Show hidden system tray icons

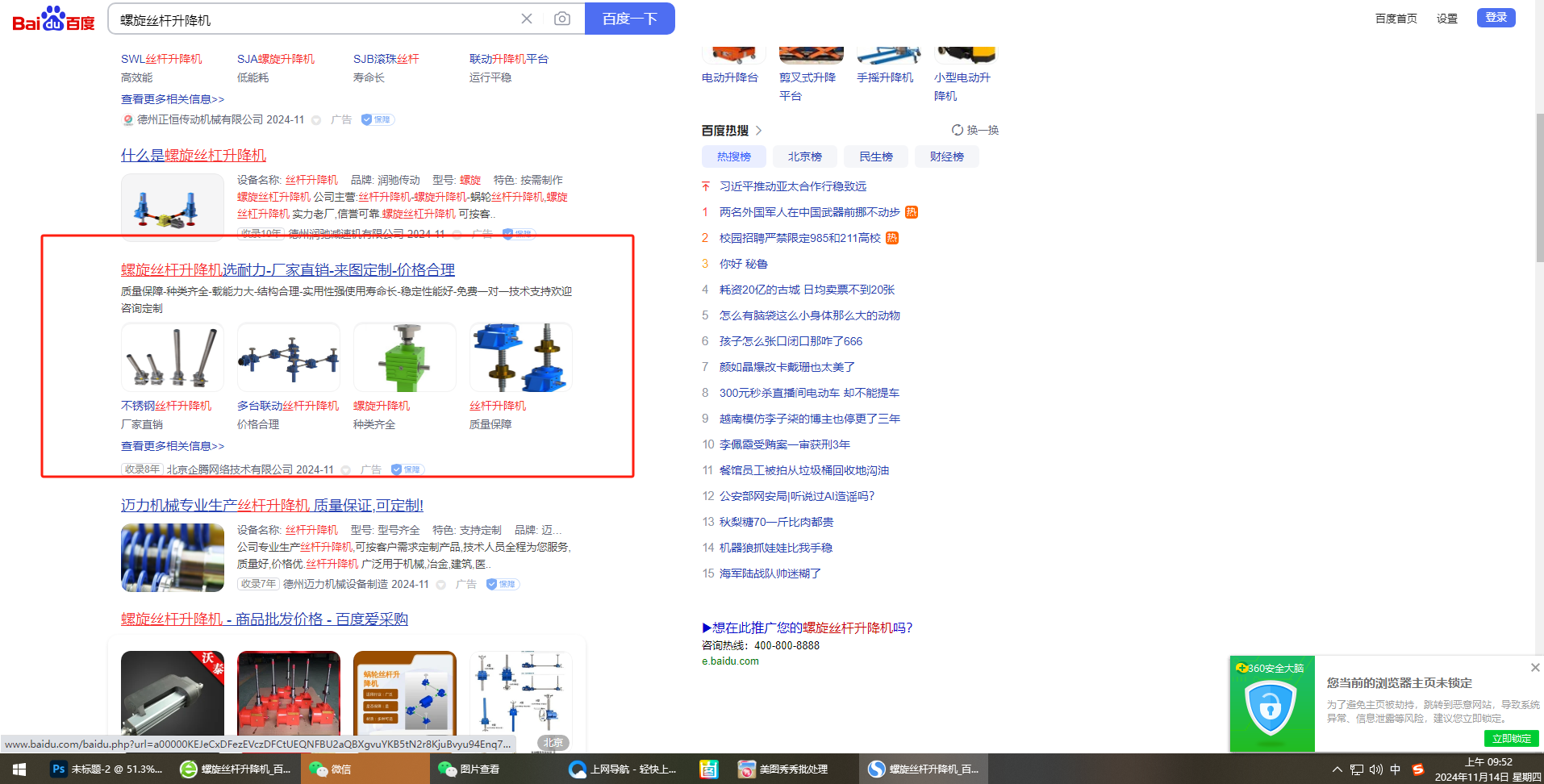pyautogui.click(x=1337, y=769)
